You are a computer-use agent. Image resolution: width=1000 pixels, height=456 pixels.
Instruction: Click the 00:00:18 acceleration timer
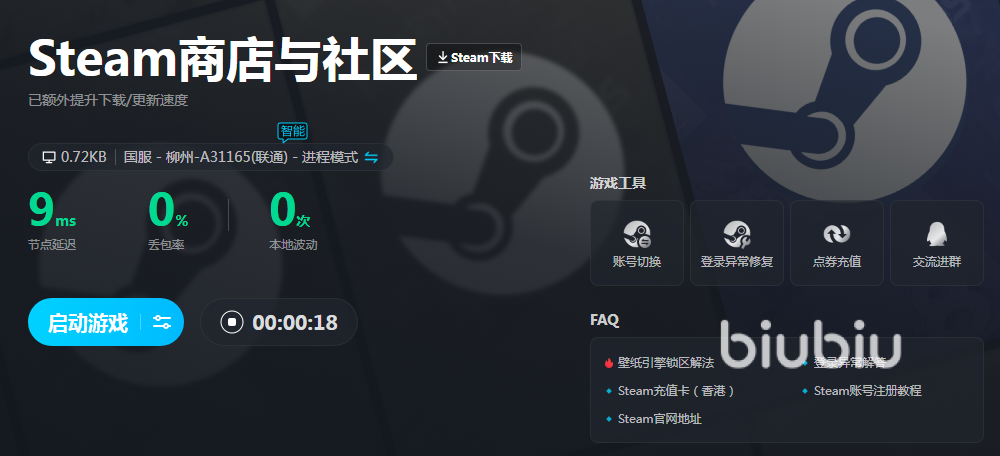(295, 323)
